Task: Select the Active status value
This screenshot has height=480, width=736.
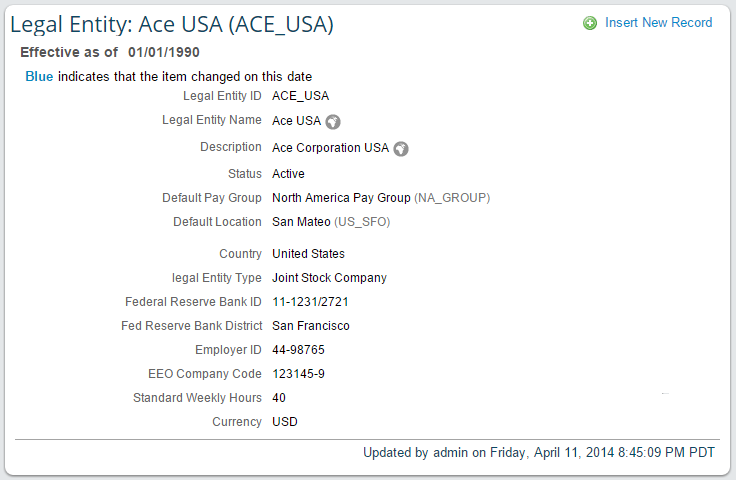Action: click(288, 174)
